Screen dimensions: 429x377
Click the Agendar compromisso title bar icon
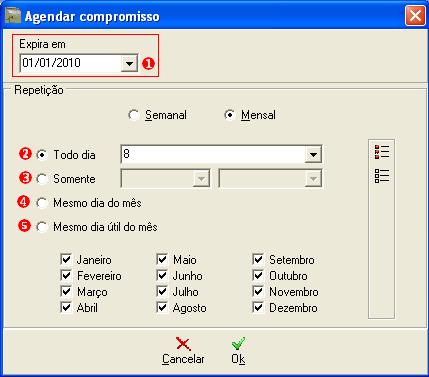point(14,15)
